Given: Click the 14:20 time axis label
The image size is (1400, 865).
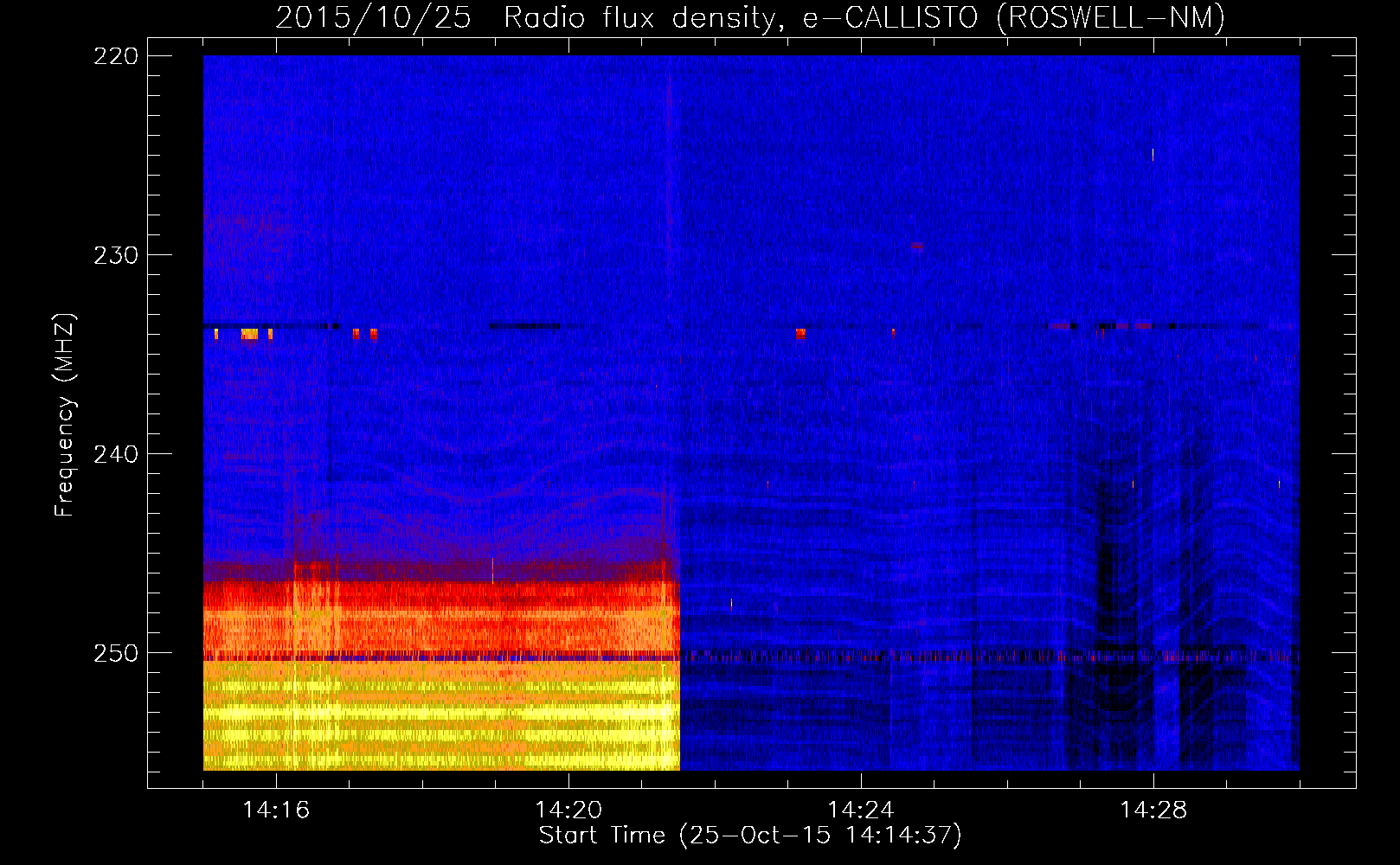Looking at the screenshot, I should tap(568, 810).
